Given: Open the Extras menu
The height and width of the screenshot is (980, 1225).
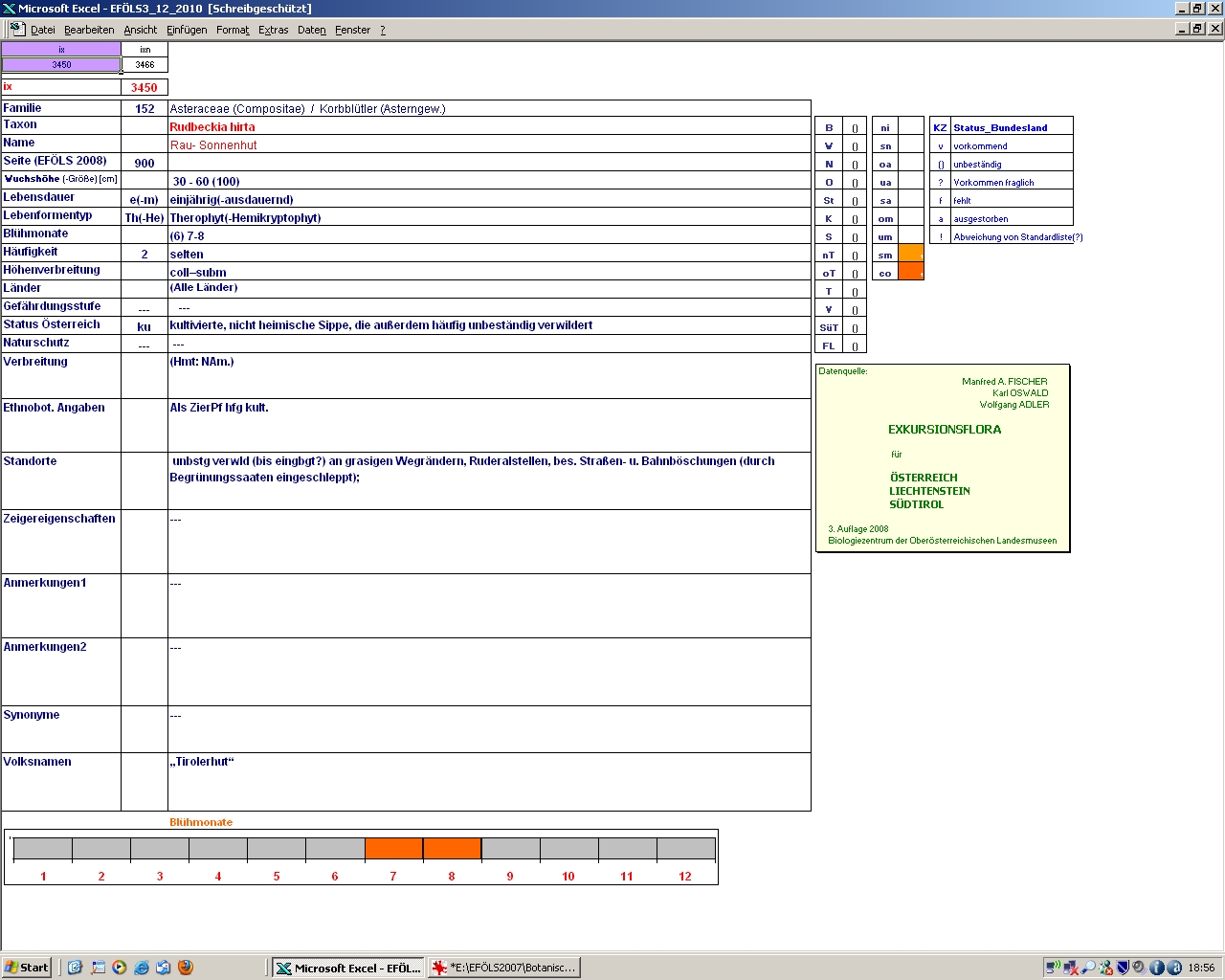Looking at the screenshot, I should pos(273,30).
